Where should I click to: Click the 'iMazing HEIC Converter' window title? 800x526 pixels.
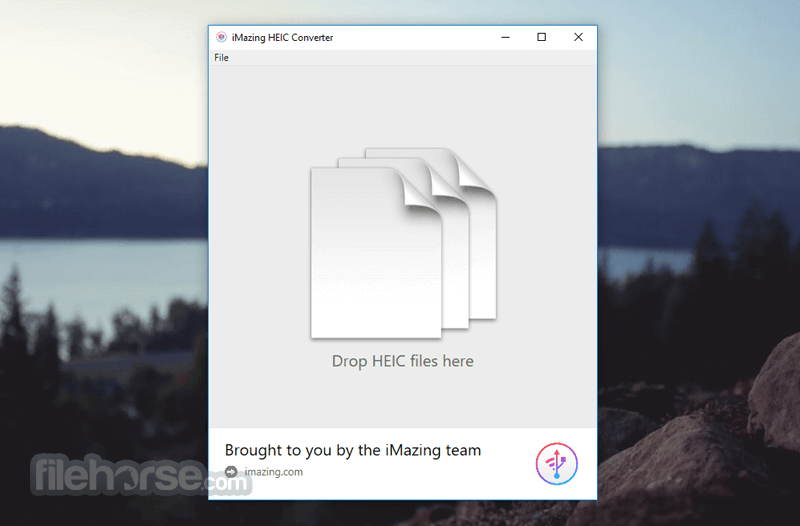pyautogui.click(x=282, y=38)
